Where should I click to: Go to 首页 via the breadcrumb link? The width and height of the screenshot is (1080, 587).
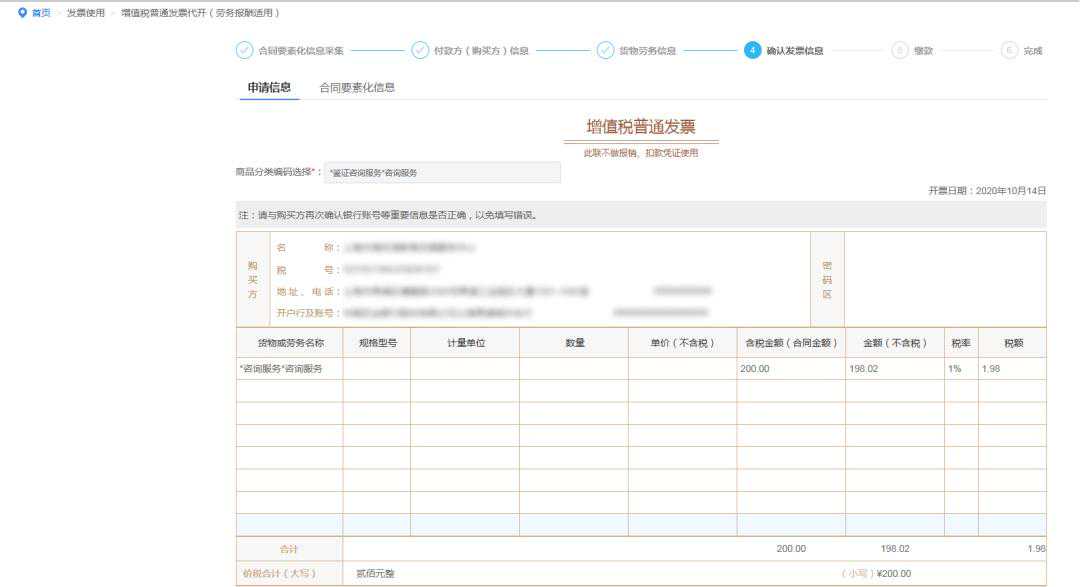coord(41,13)
